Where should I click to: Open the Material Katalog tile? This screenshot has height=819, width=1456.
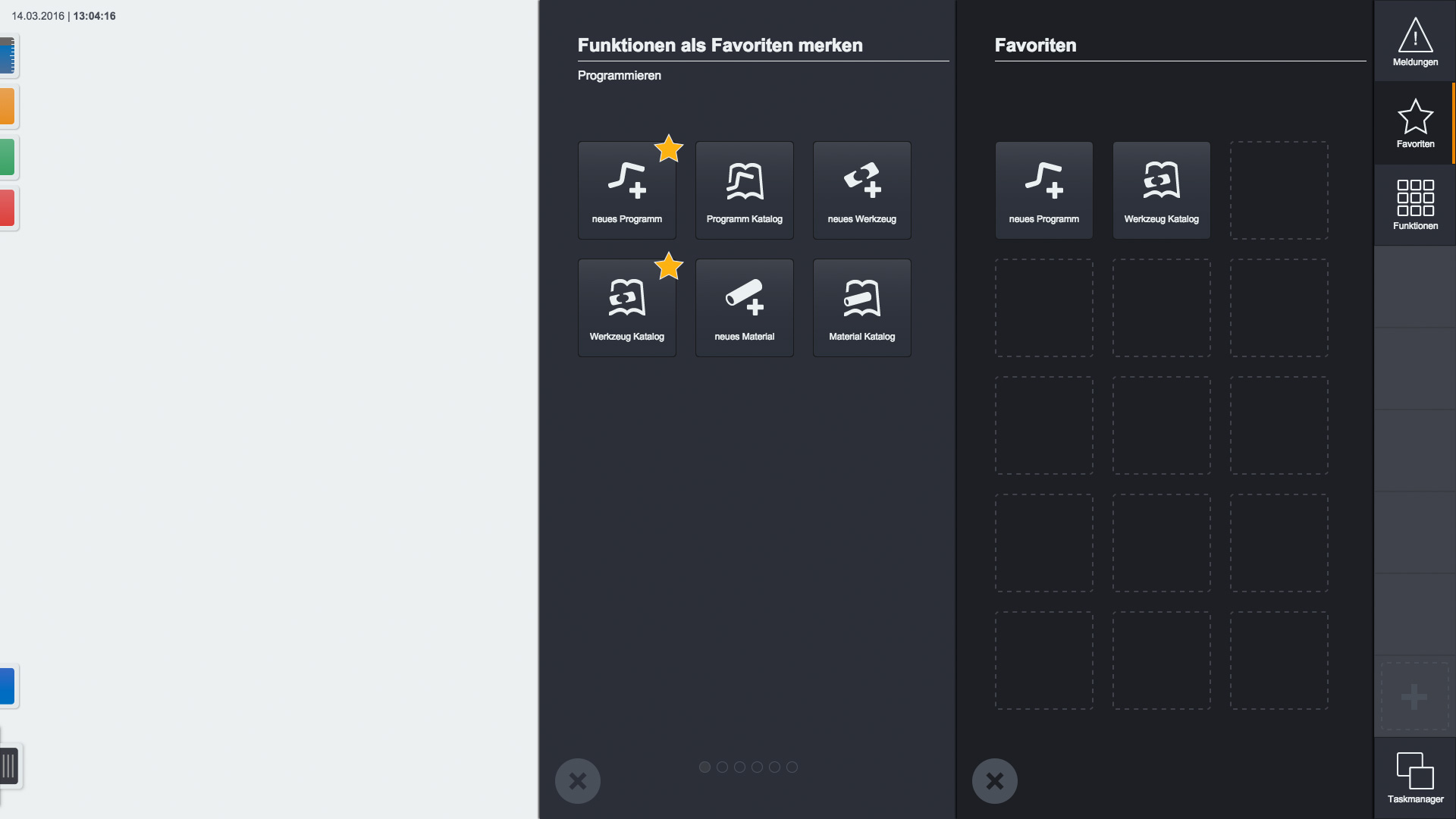pos(861,308)
